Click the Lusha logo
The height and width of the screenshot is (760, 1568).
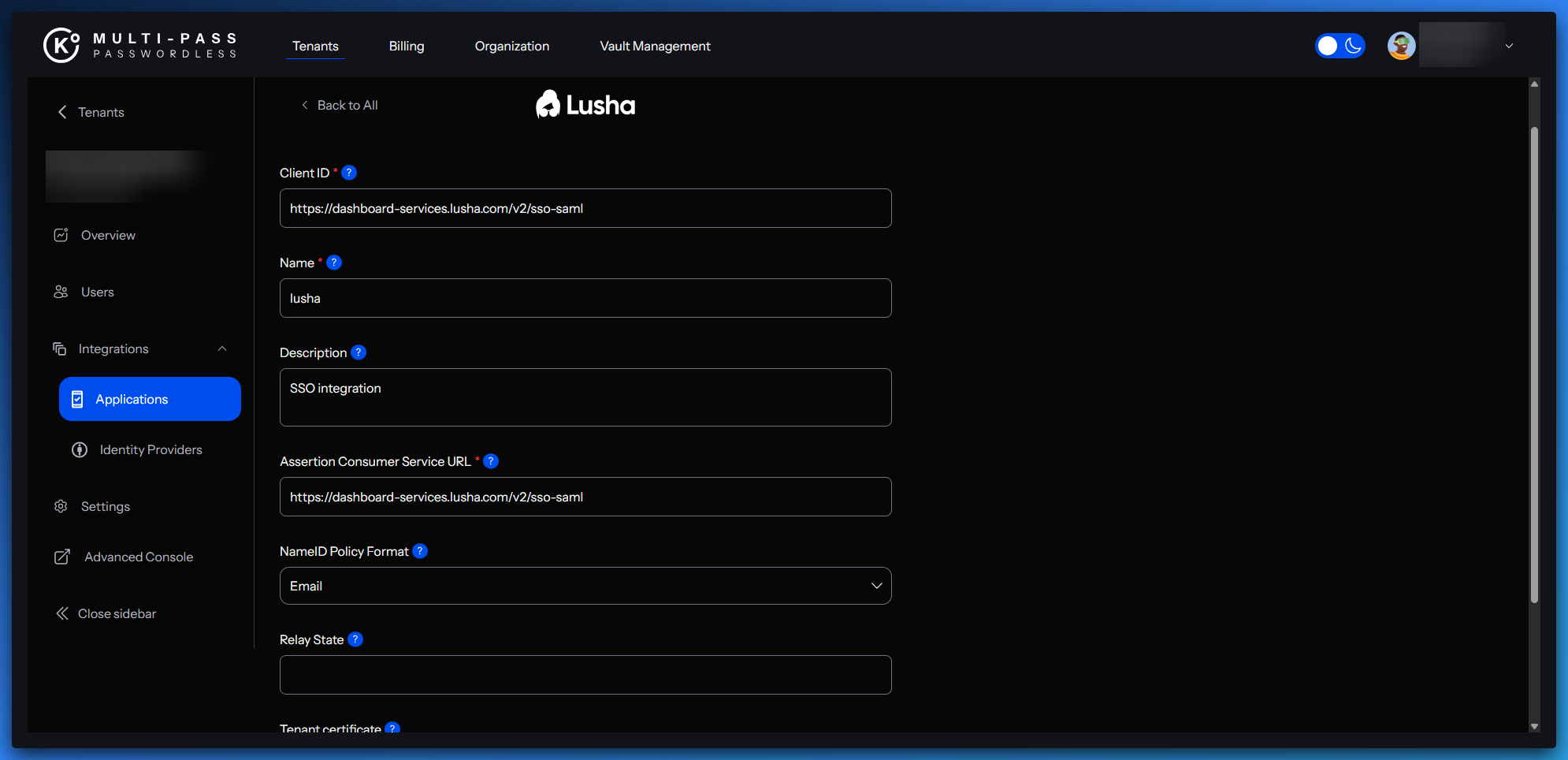(x=585, y=105)
